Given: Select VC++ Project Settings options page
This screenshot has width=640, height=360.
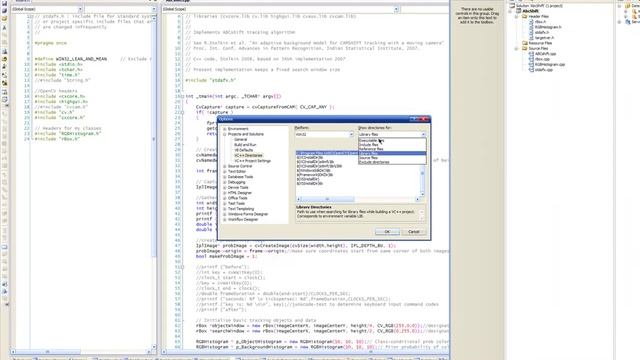Looking at the screenshot, I should 252,161.
